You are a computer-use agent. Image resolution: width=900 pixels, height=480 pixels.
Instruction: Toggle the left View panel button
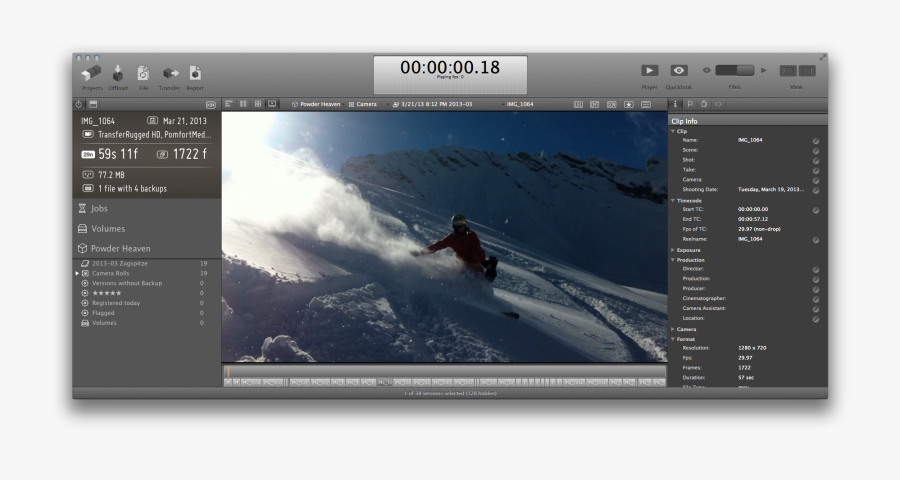(x=787, y=71)
